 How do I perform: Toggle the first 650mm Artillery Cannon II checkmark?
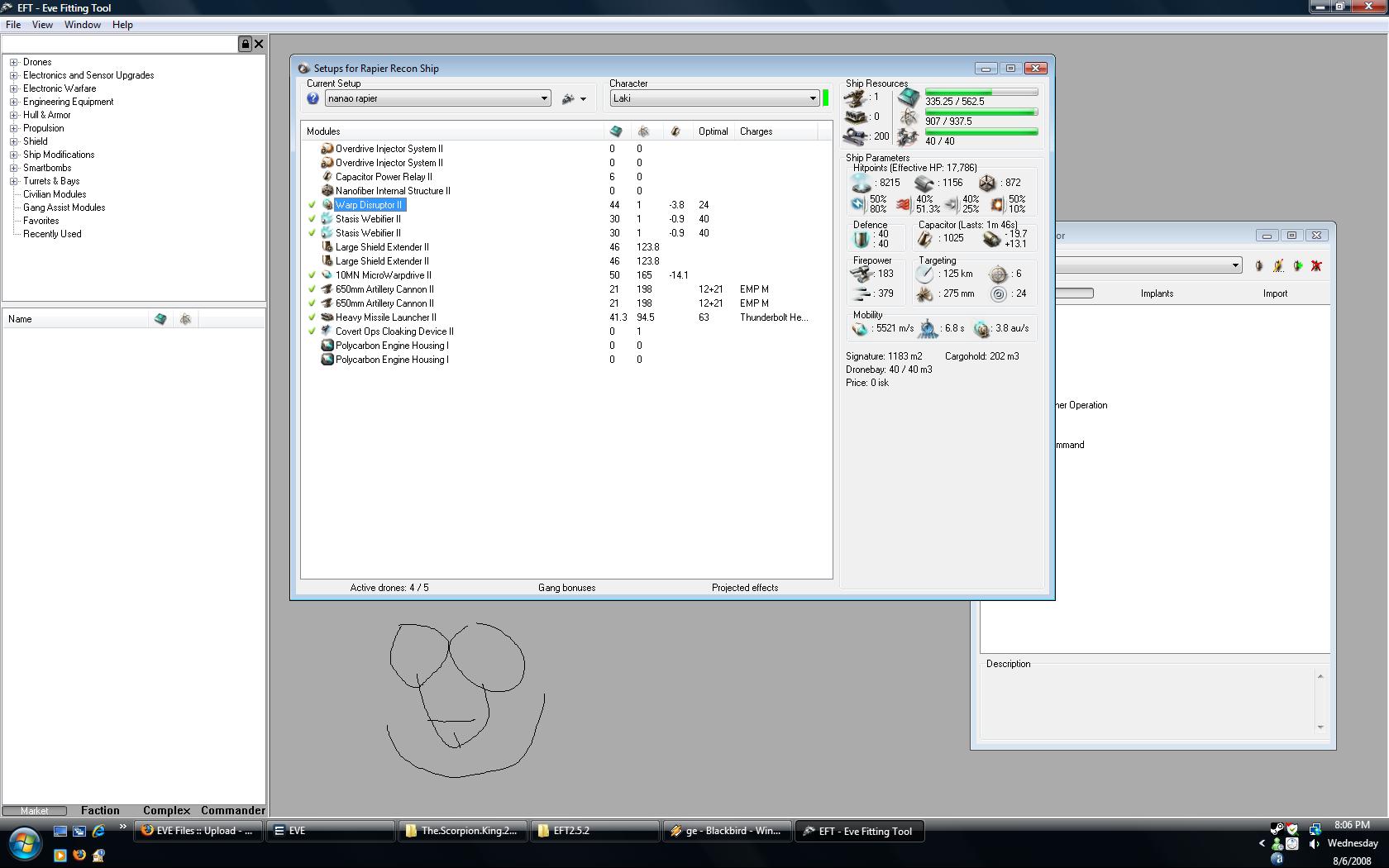coord(312,289)
